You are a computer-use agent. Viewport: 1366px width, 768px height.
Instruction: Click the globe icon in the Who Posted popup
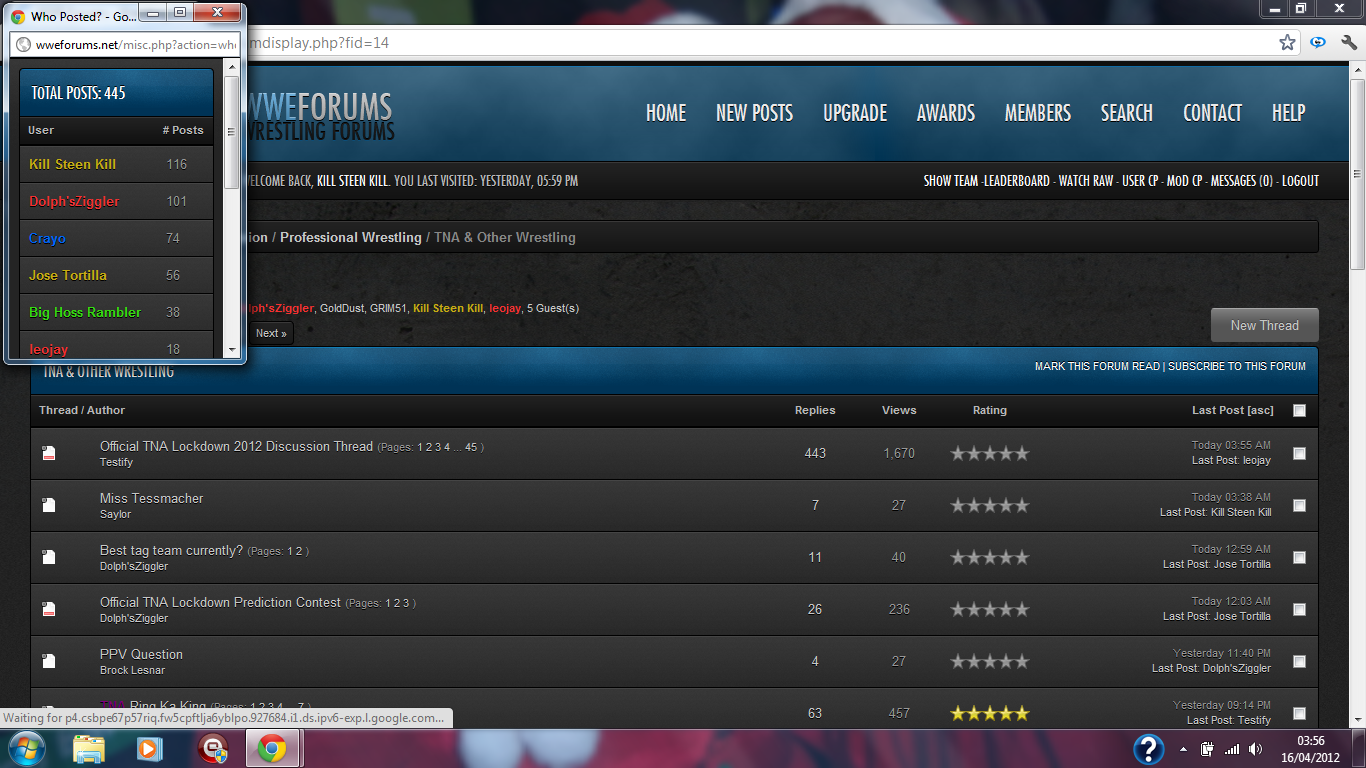click(24, 45)
